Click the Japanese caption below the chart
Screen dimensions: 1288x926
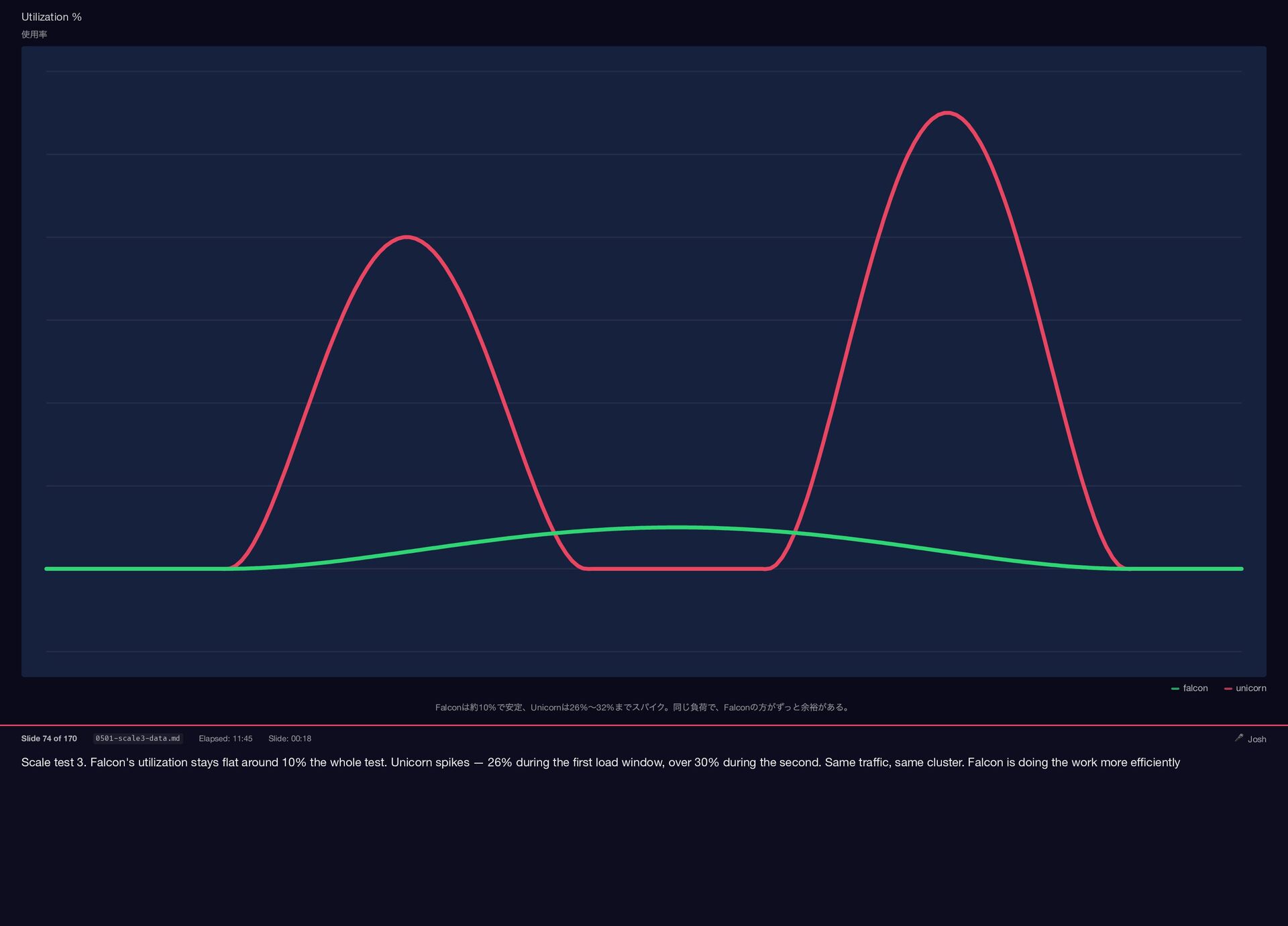643,707
